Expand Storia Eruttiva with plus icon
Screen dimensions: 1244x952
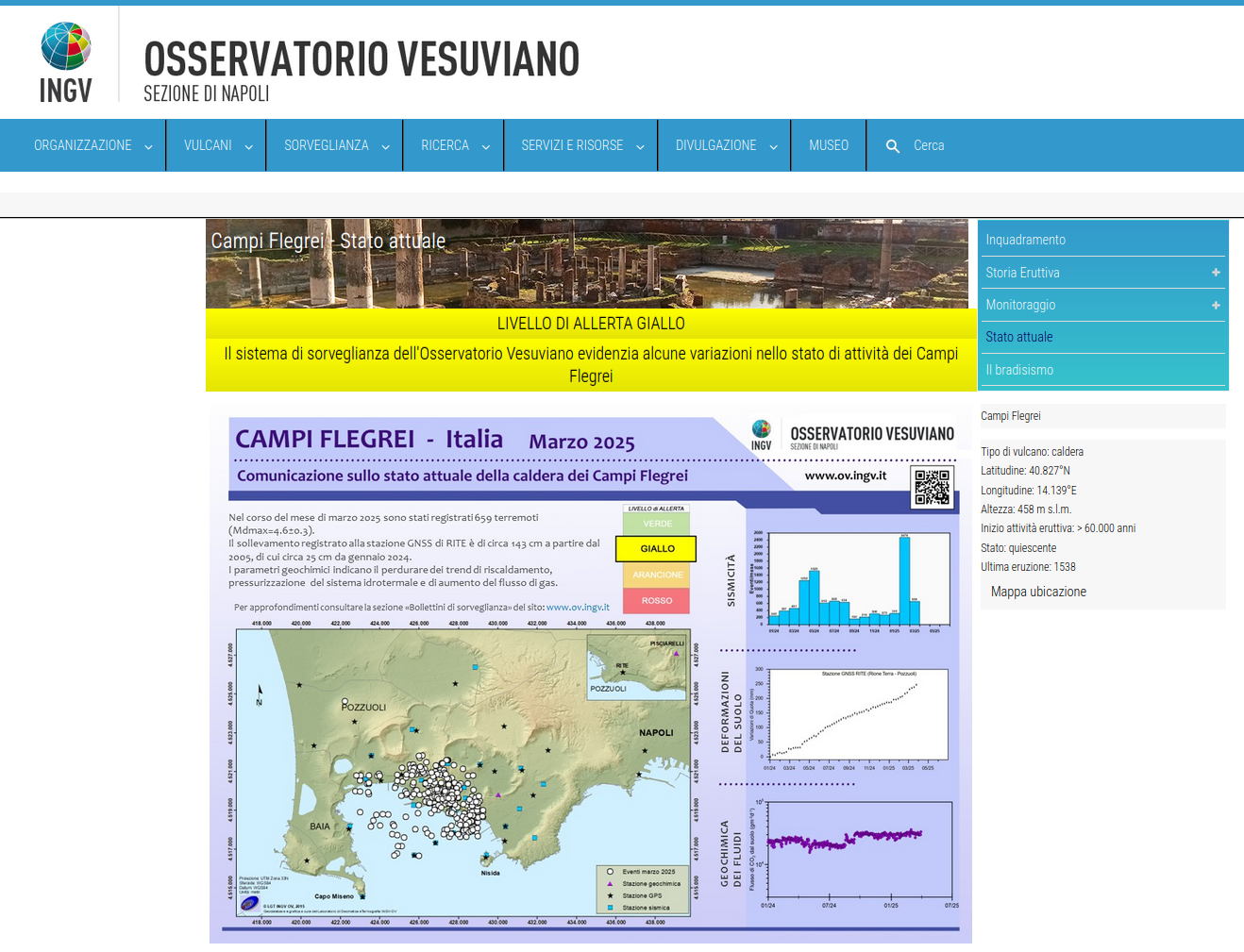(x=1216, y=273)
